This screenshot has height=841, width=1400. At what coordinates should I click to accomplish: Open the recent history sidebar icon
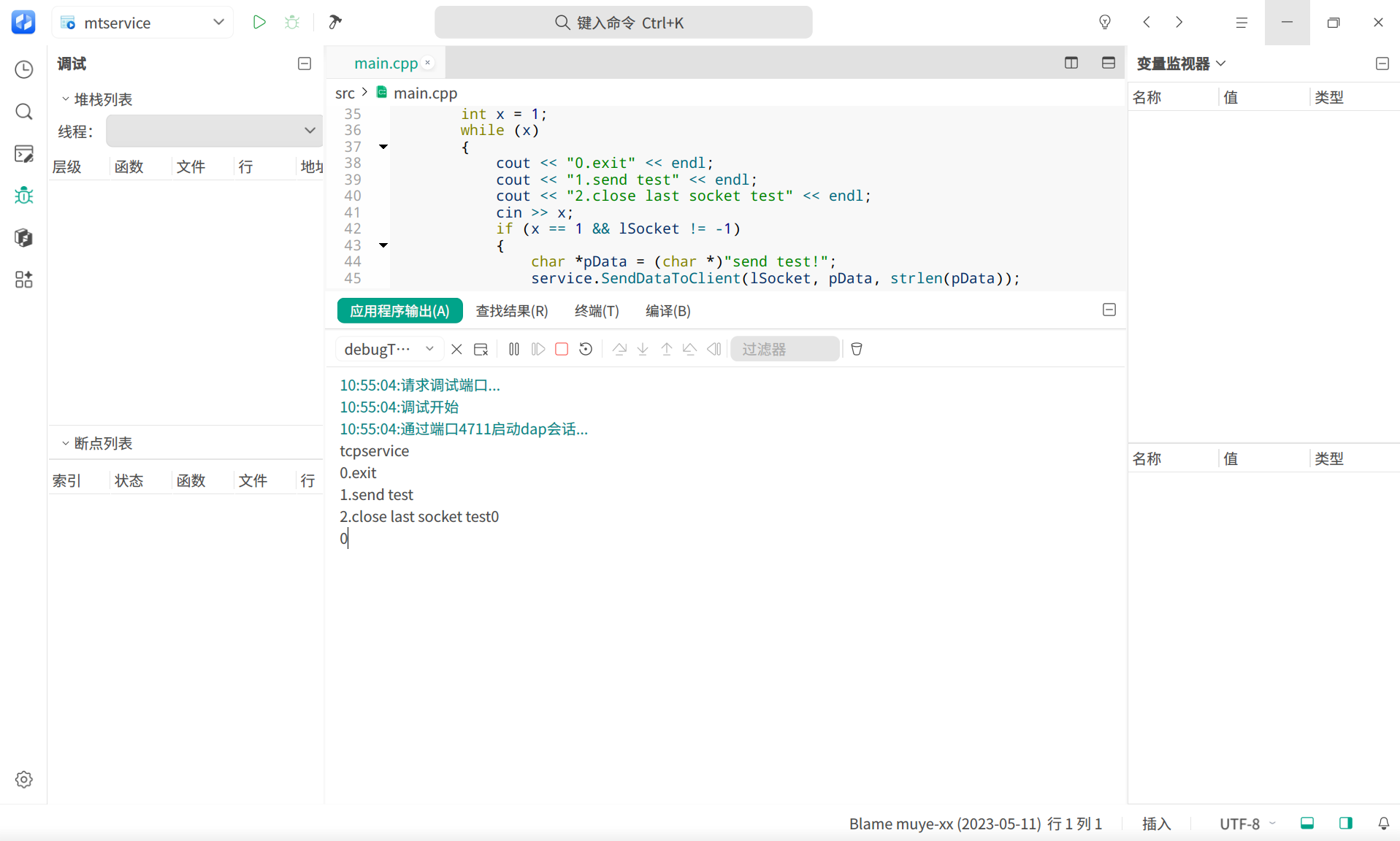pos(24,69)
